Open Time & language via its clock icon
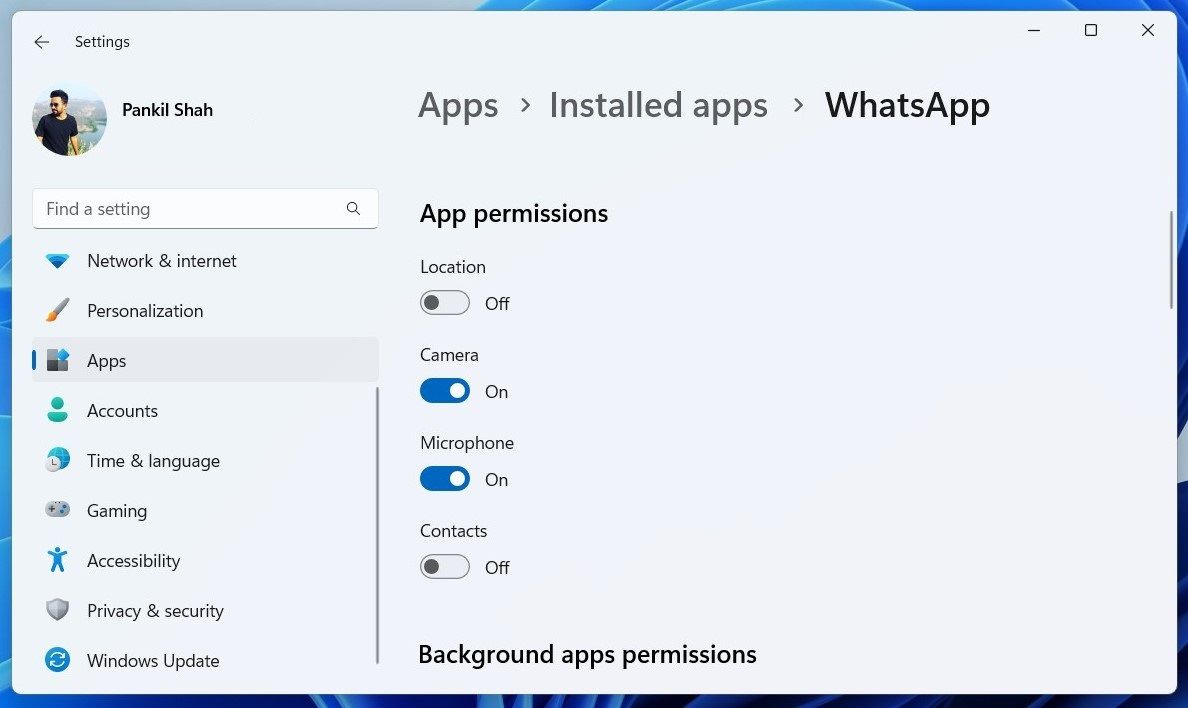This screenshot has width=1188, height=708. click(x=57, y=461)
